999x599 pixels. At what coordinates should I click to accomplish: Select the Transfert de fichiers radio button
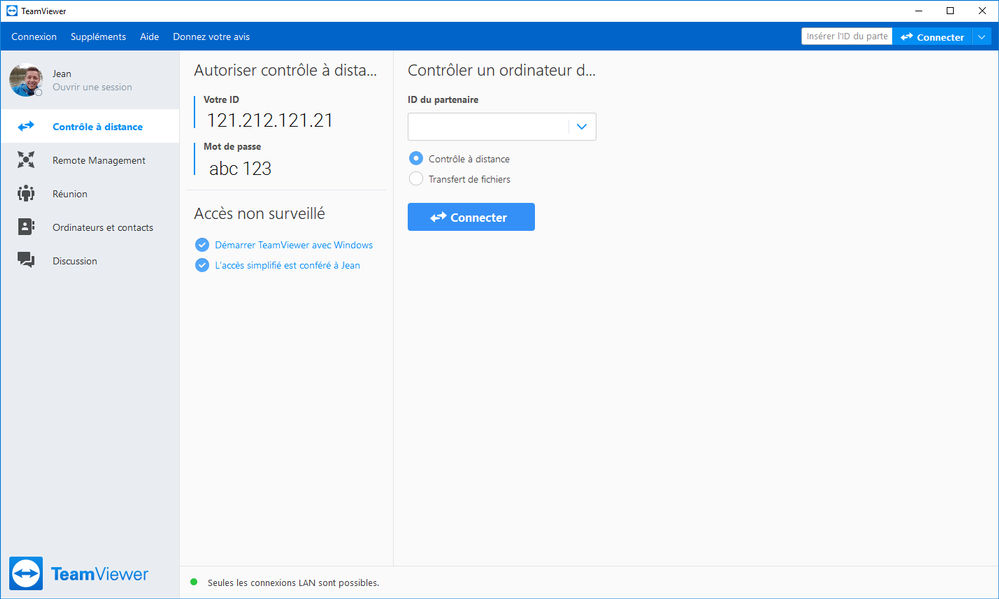tap(416, 178)
